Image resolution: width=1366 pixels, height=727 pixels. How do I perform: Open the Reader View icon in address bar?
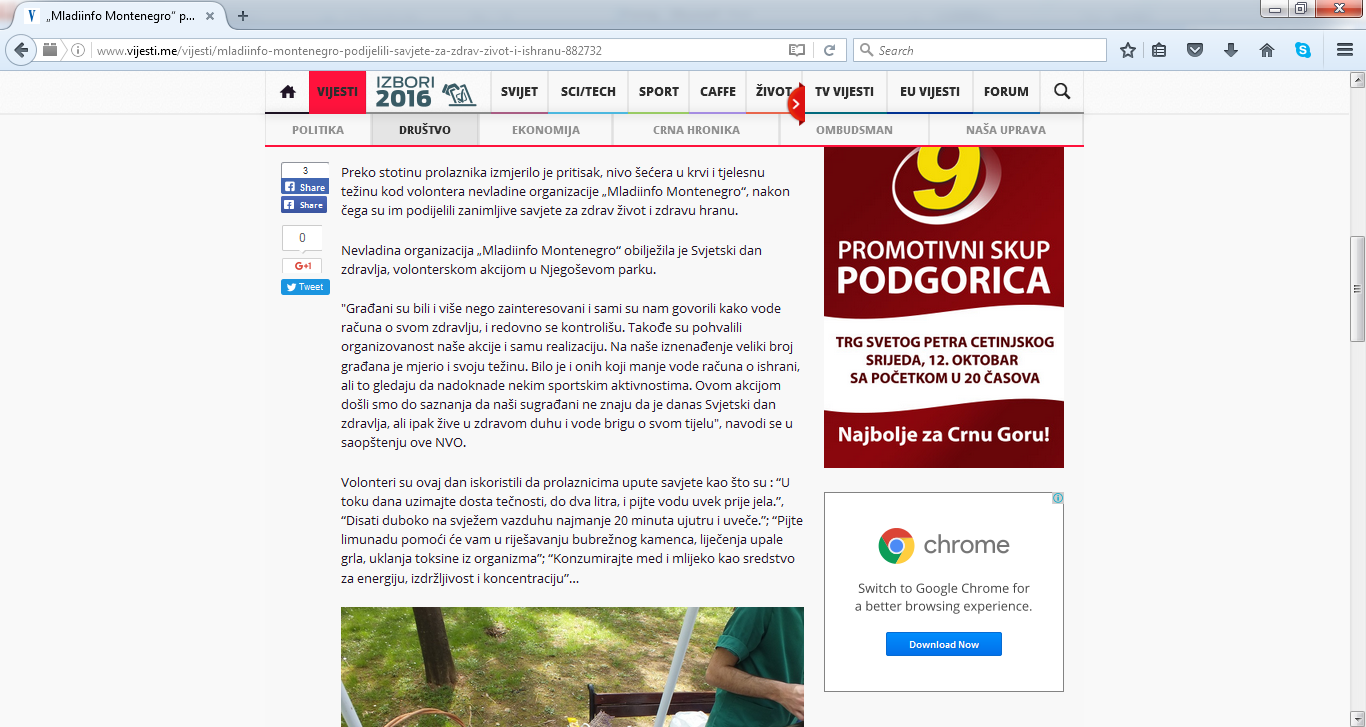click(796, 50)
